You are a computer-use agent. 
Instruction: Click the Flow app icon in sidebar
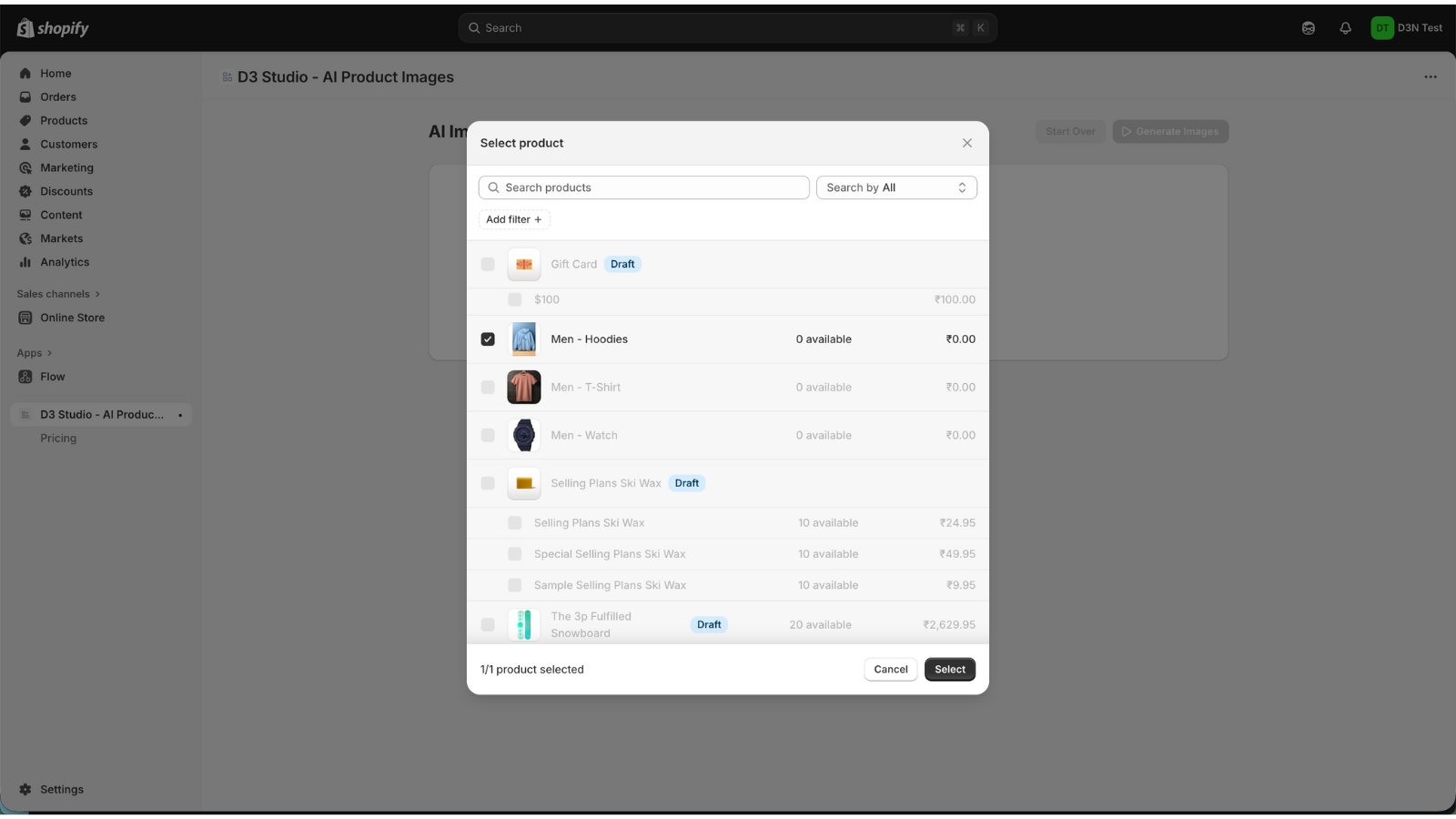pos(25,377)
